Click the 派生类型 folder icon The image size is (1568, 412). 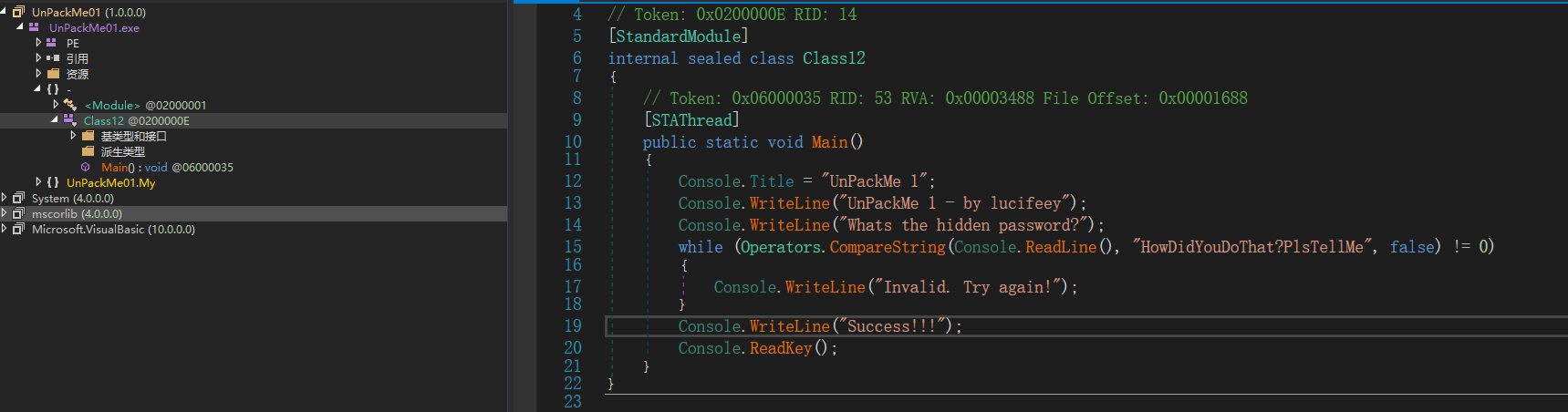88,151
